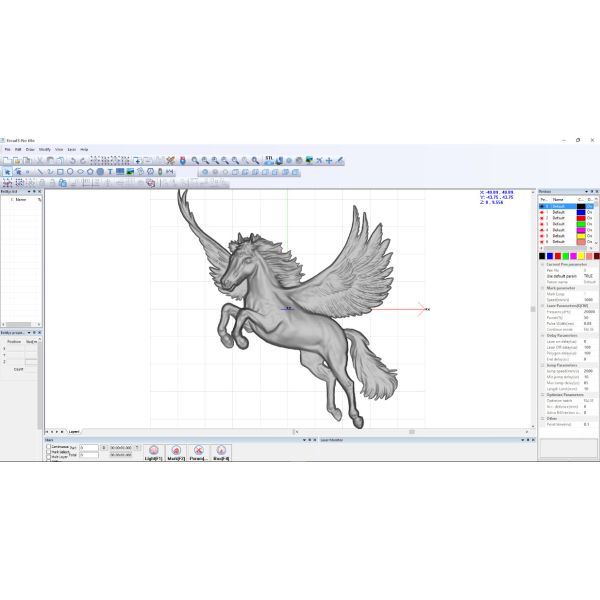Click the Param button in Mark panel
The width and height of the screenshot is (600, 600).
198,453
